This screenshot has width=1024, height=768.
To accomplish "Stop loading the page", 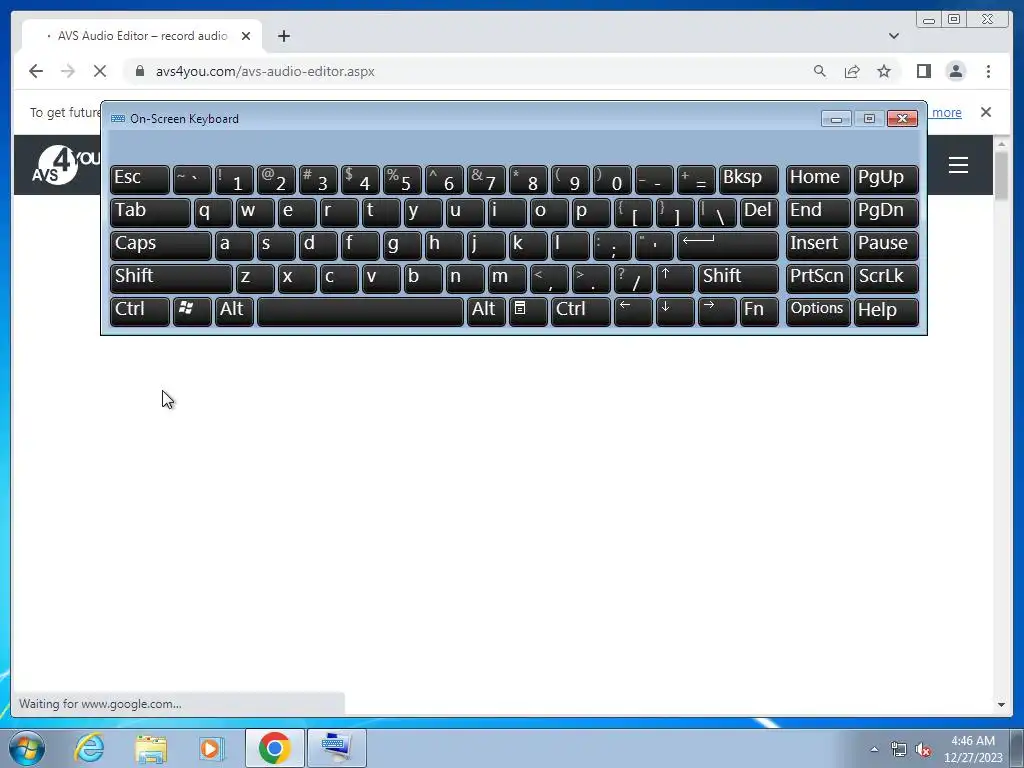I will [100, 71].
